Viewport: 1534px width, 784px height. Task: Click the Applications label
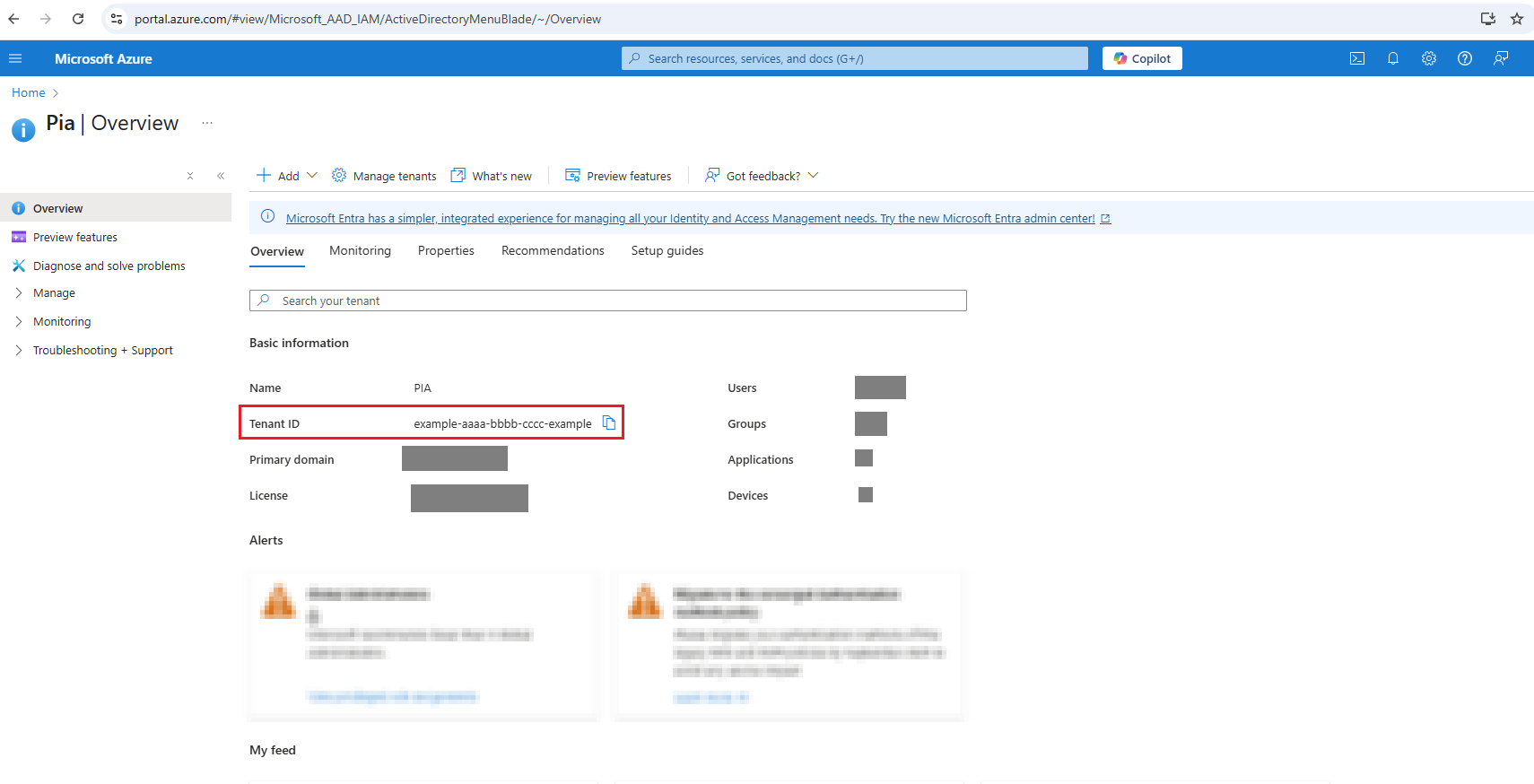(x=761, y=459)
